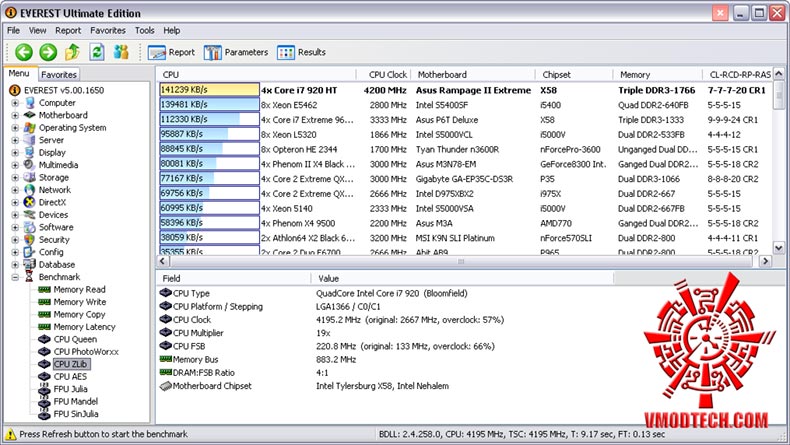
Task: Switch to the Favorites tab
Action: (59, 74)
